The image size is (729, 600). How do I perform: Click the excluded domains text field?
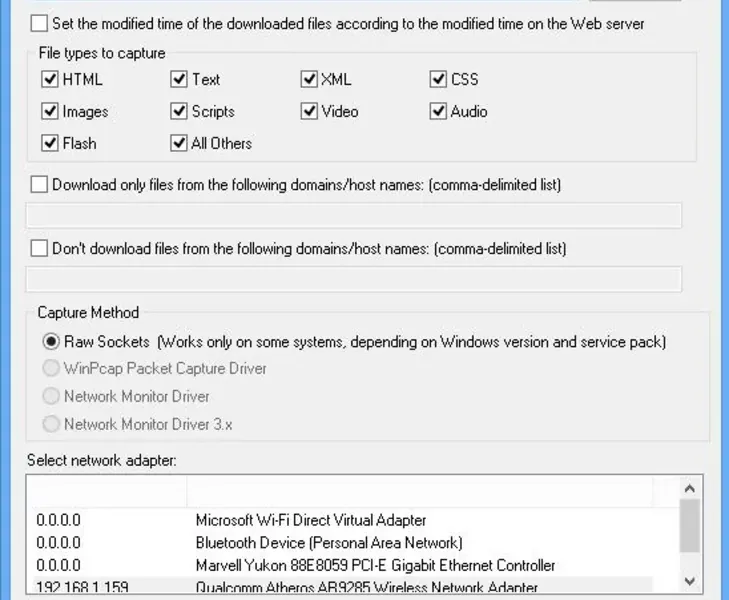tap(353, 279)
